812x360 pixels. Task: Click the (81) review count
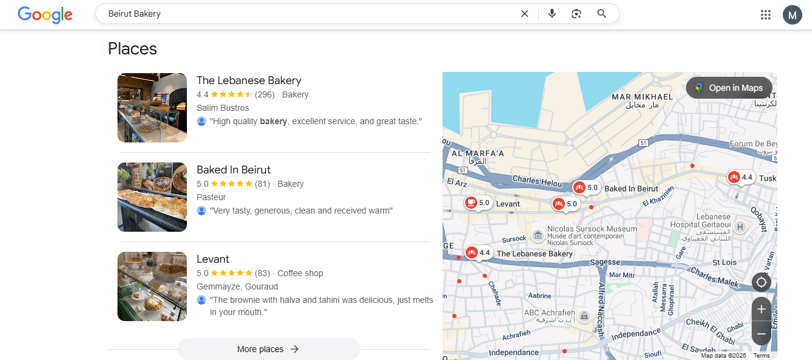[263, 184]
